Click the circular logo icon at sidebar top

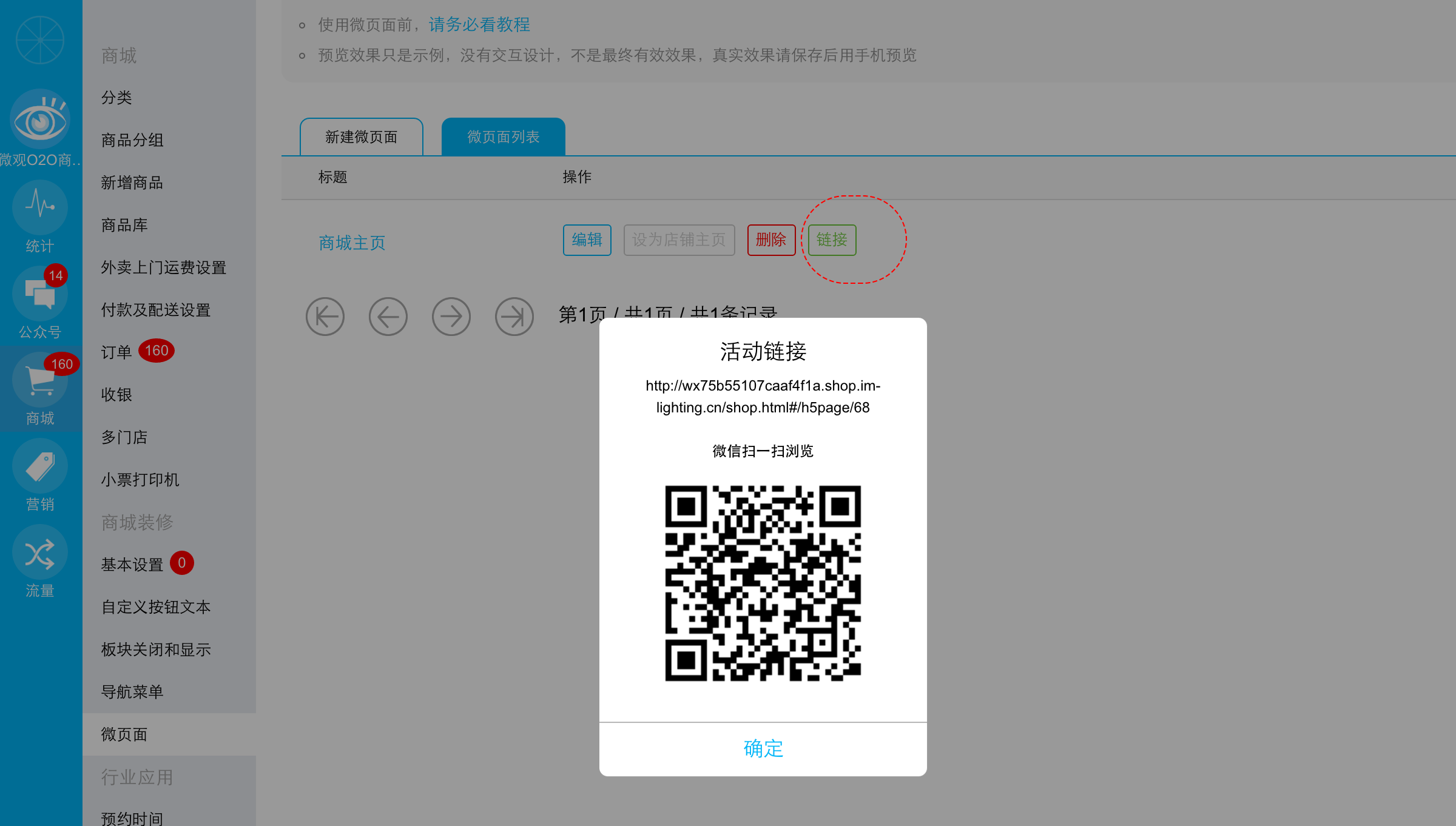pos(40,40)
